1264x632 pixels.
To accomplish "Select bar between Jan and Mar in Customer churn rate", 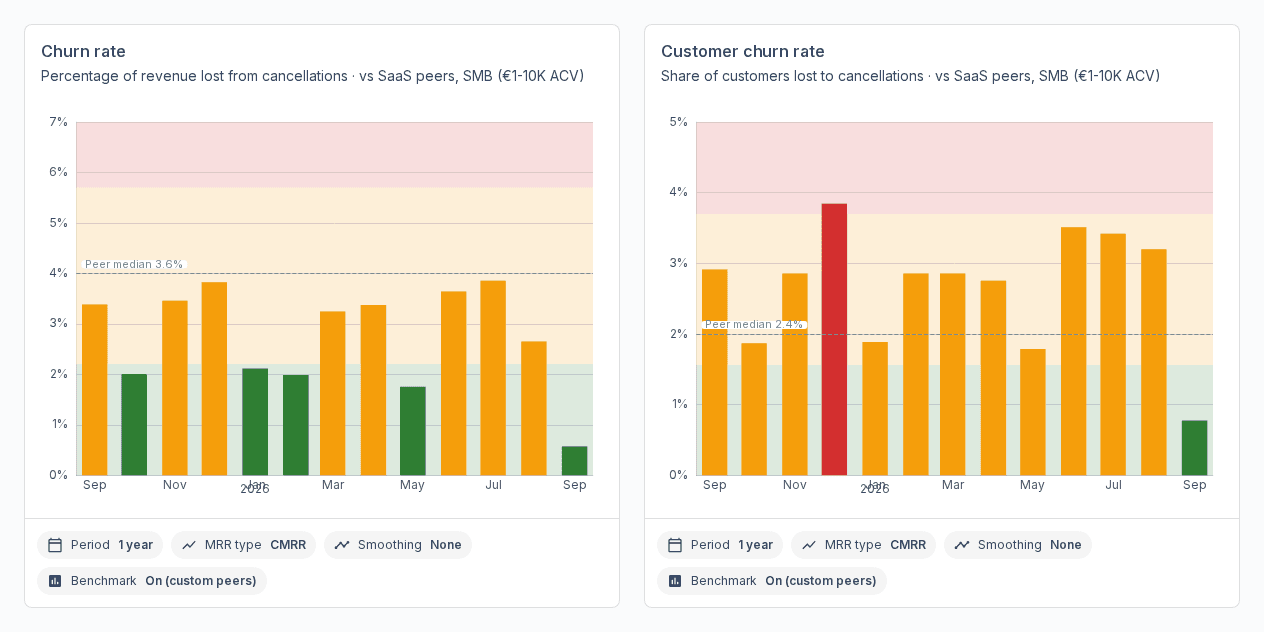I will tap(916, 374).
